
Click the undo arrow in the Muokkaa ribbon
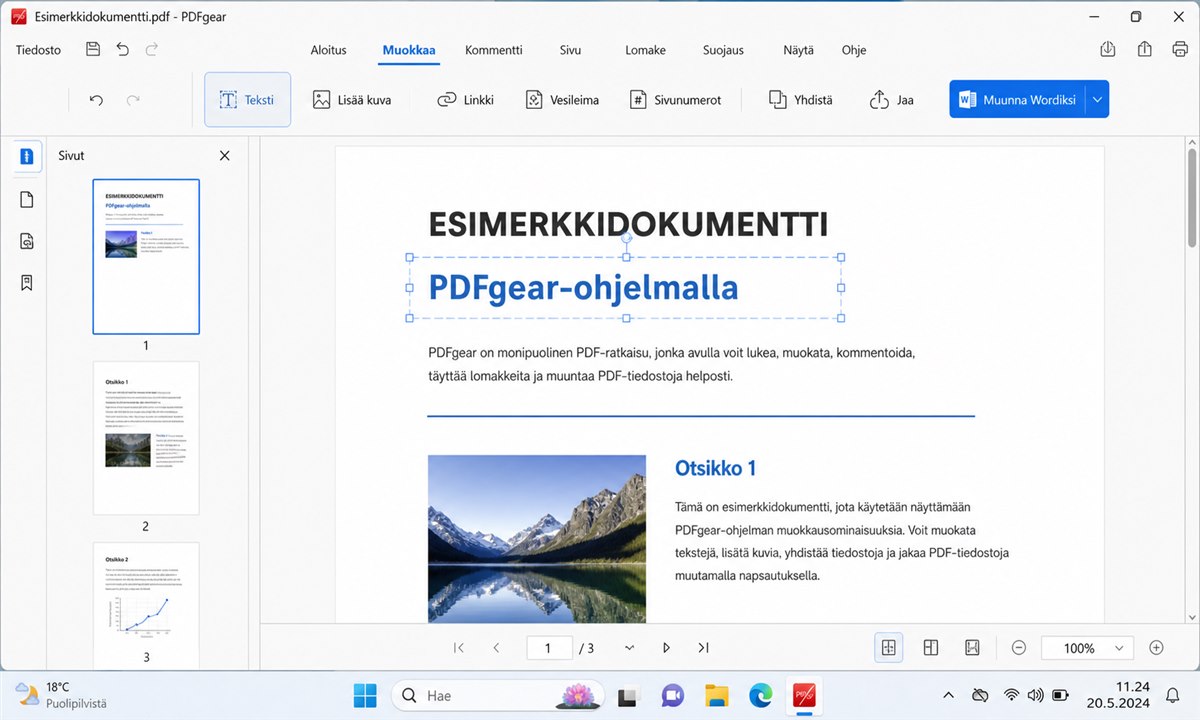point(96,100)
